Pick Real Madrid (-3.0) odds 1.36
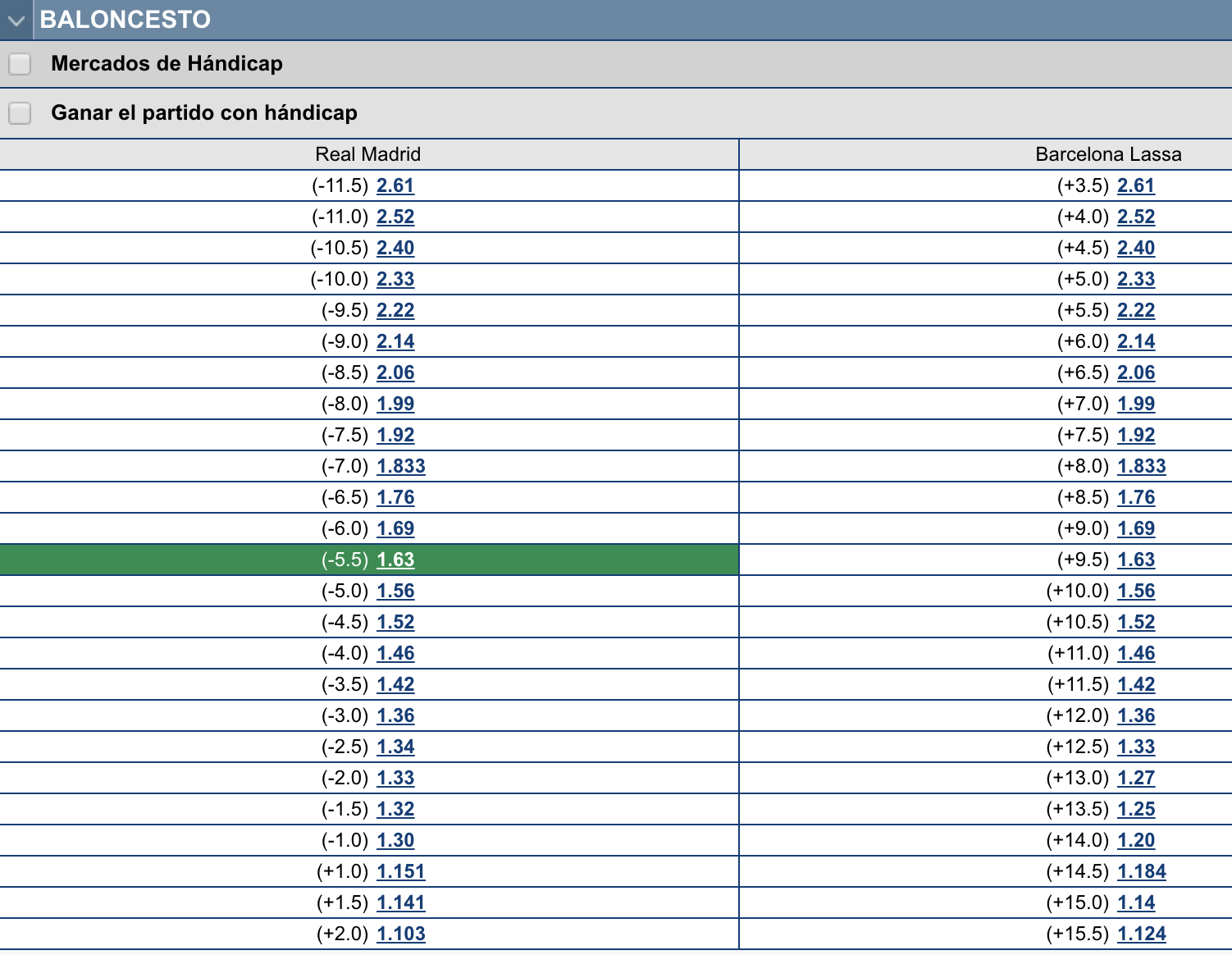 (395, 715)
